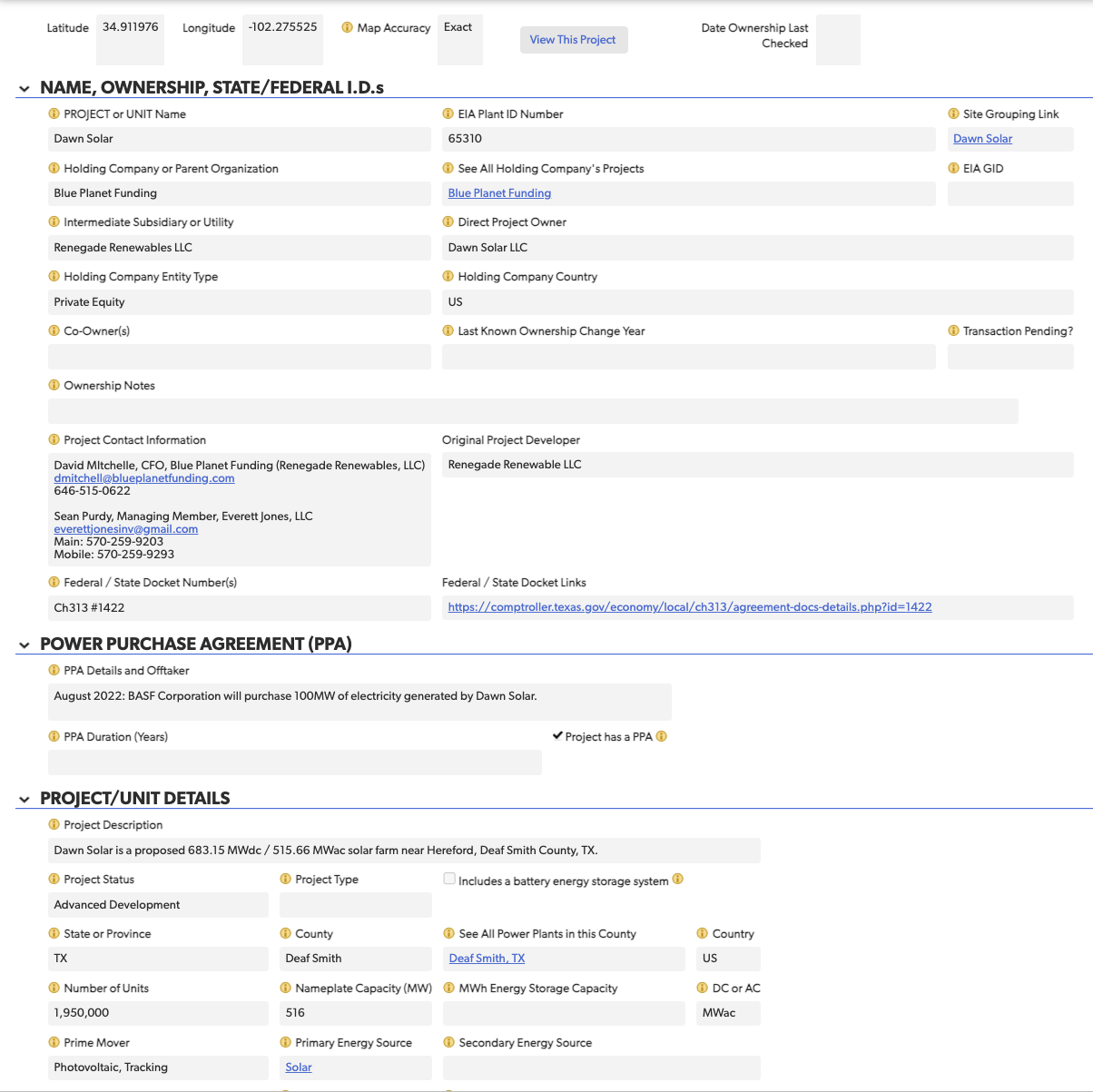The height and width of the screenshot is (1092, 1093).
Task: Click the Date Ownership Last Checked field
Action: coord(838,40)
